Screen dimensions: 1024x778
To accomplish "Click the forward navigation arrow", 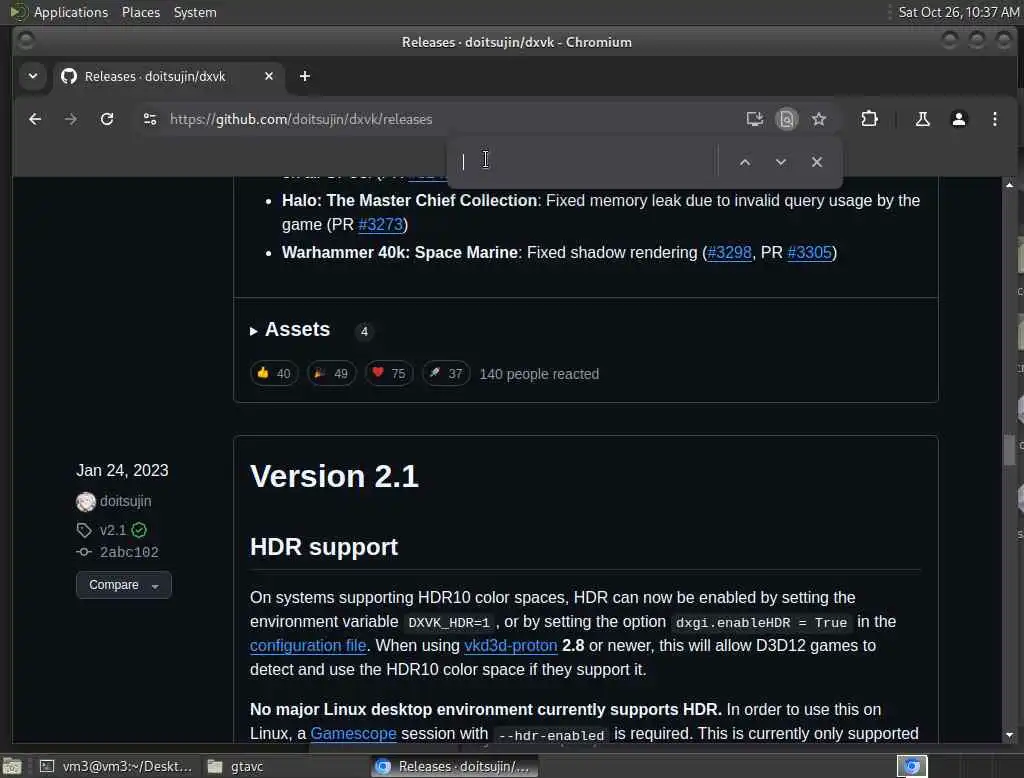I will [71, 119].
